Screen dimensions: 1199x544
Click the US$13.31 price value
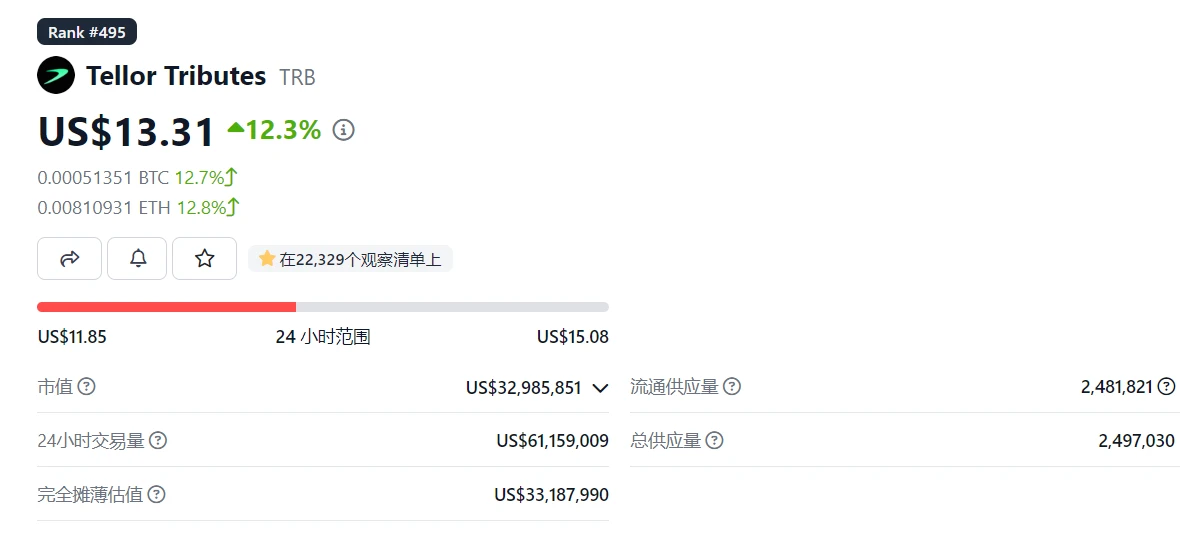click(126, 132)
